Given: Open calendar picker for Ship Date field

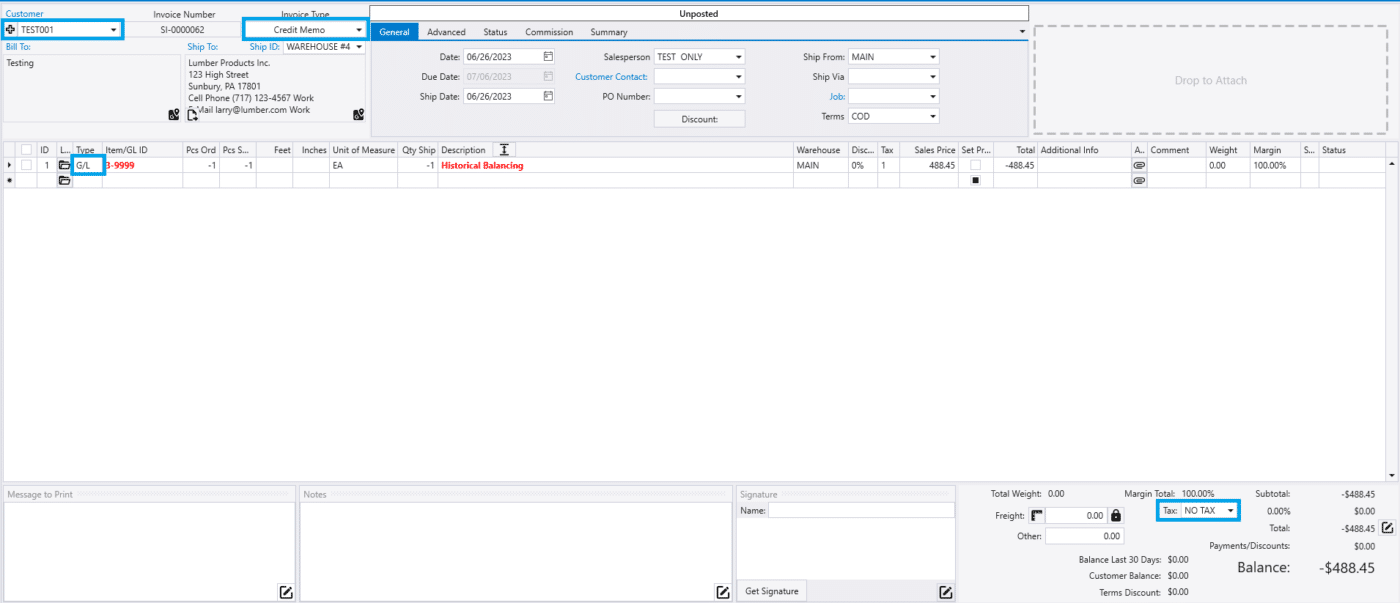Looking at the screenshot, I should [x=548, y=96].
